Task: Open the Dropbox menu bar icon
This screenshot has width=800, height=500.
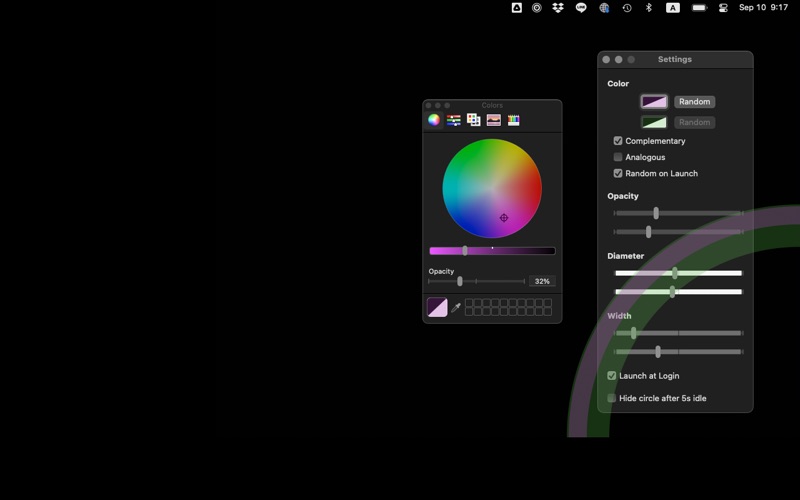Action: [x=558, y=8]
